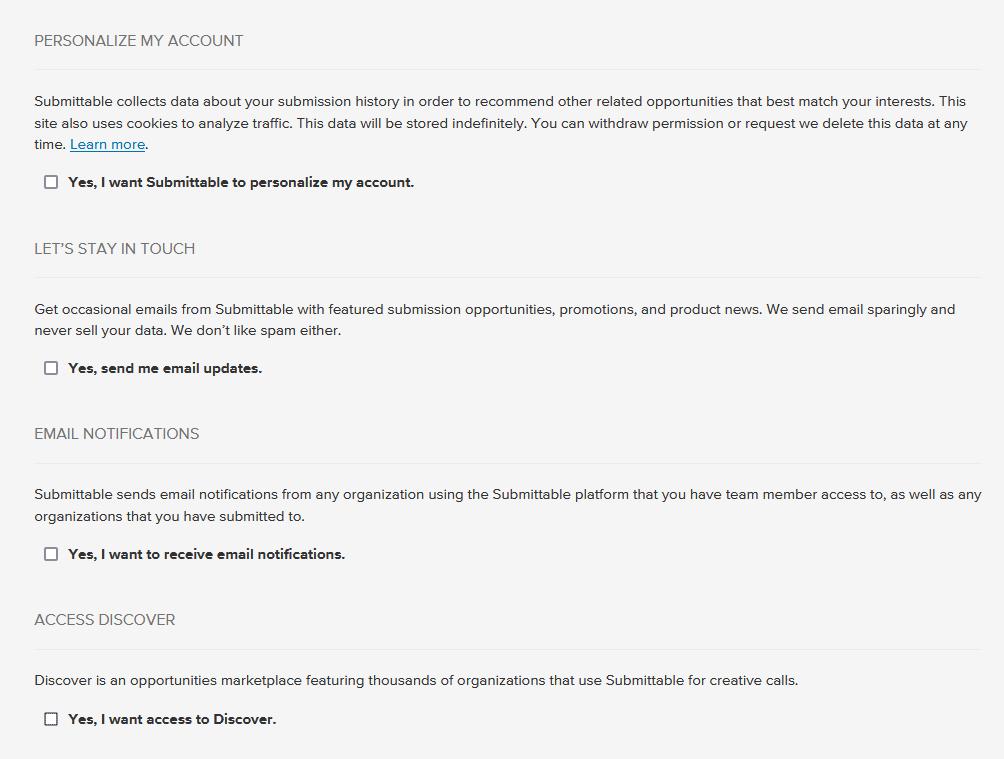Click the ACCESS DISCOVER heading
Viewport: 1004px width, 759px height.
(104, 620)
